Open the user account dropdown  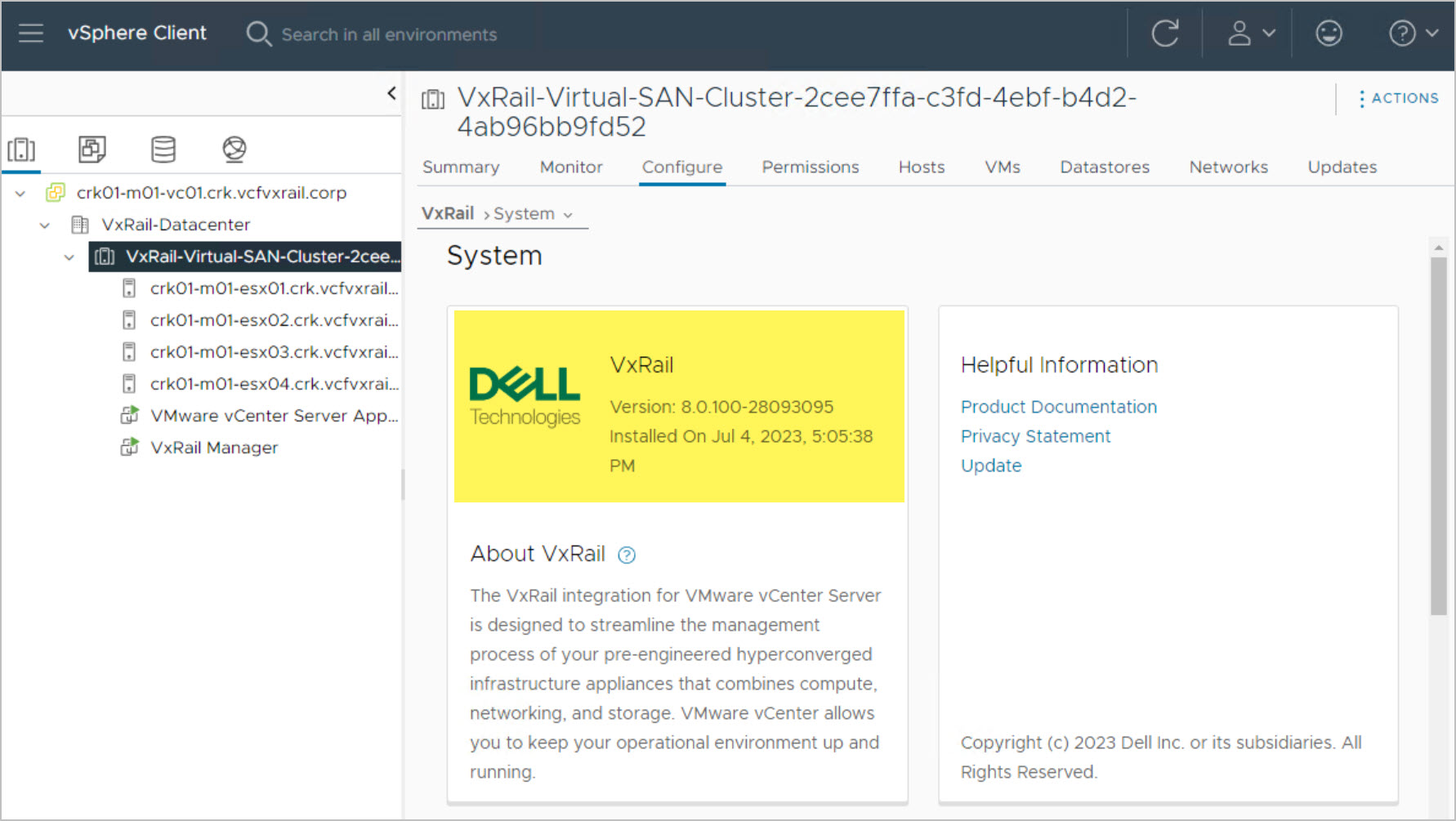[x=1251, y=33]
